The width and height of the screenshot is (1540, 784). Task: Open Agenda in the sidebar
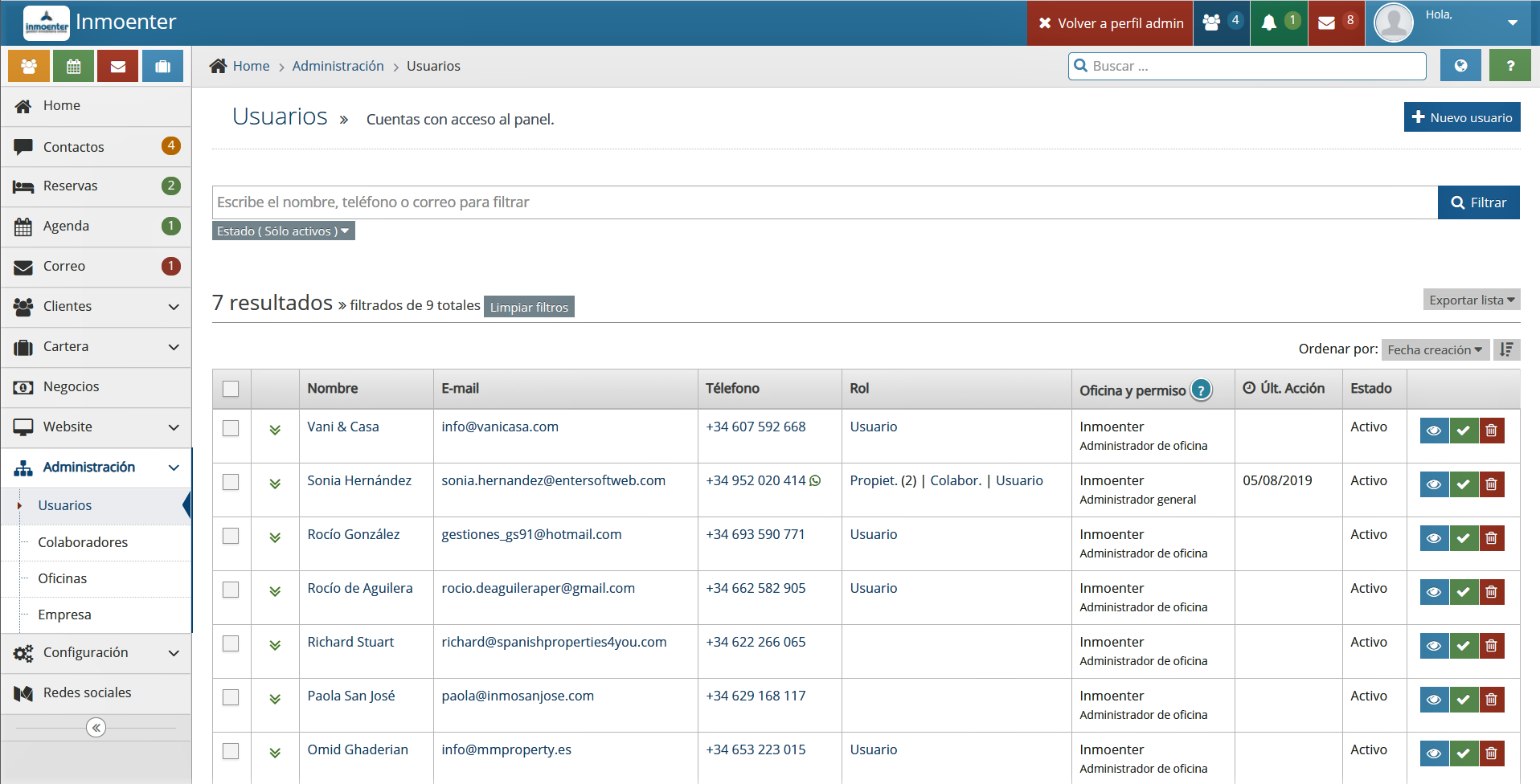(x=96, y=227)
